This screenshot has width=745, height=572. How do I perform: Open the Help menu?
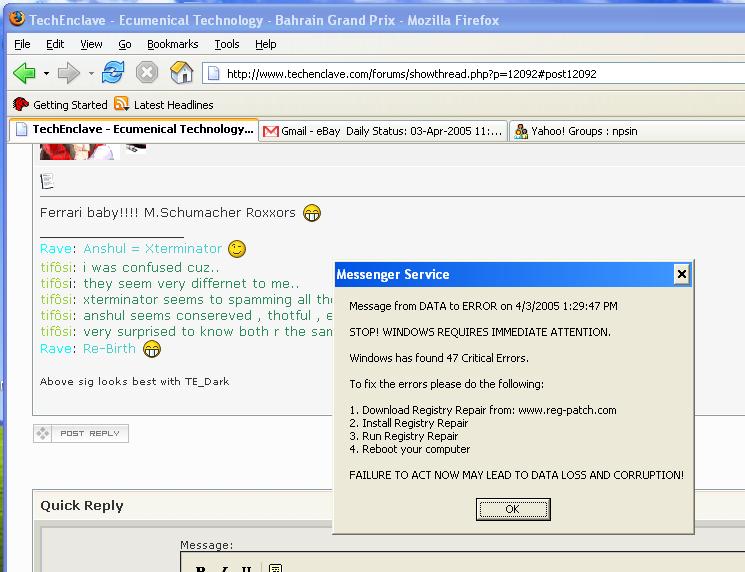point(266,44)
